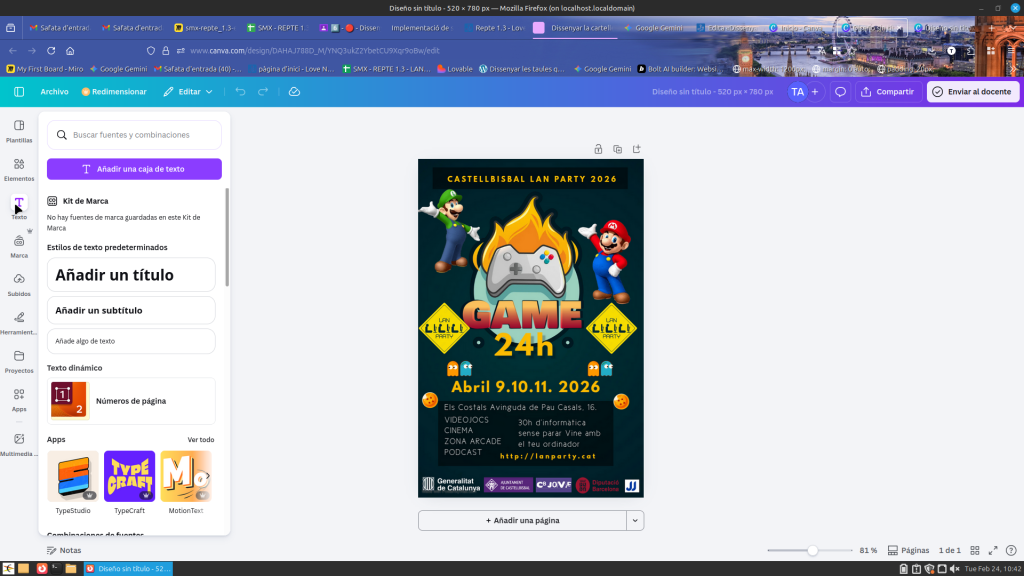Click the cloud save status icon
This screenshot has height=576, width=1024.
(x=294, y=91)
